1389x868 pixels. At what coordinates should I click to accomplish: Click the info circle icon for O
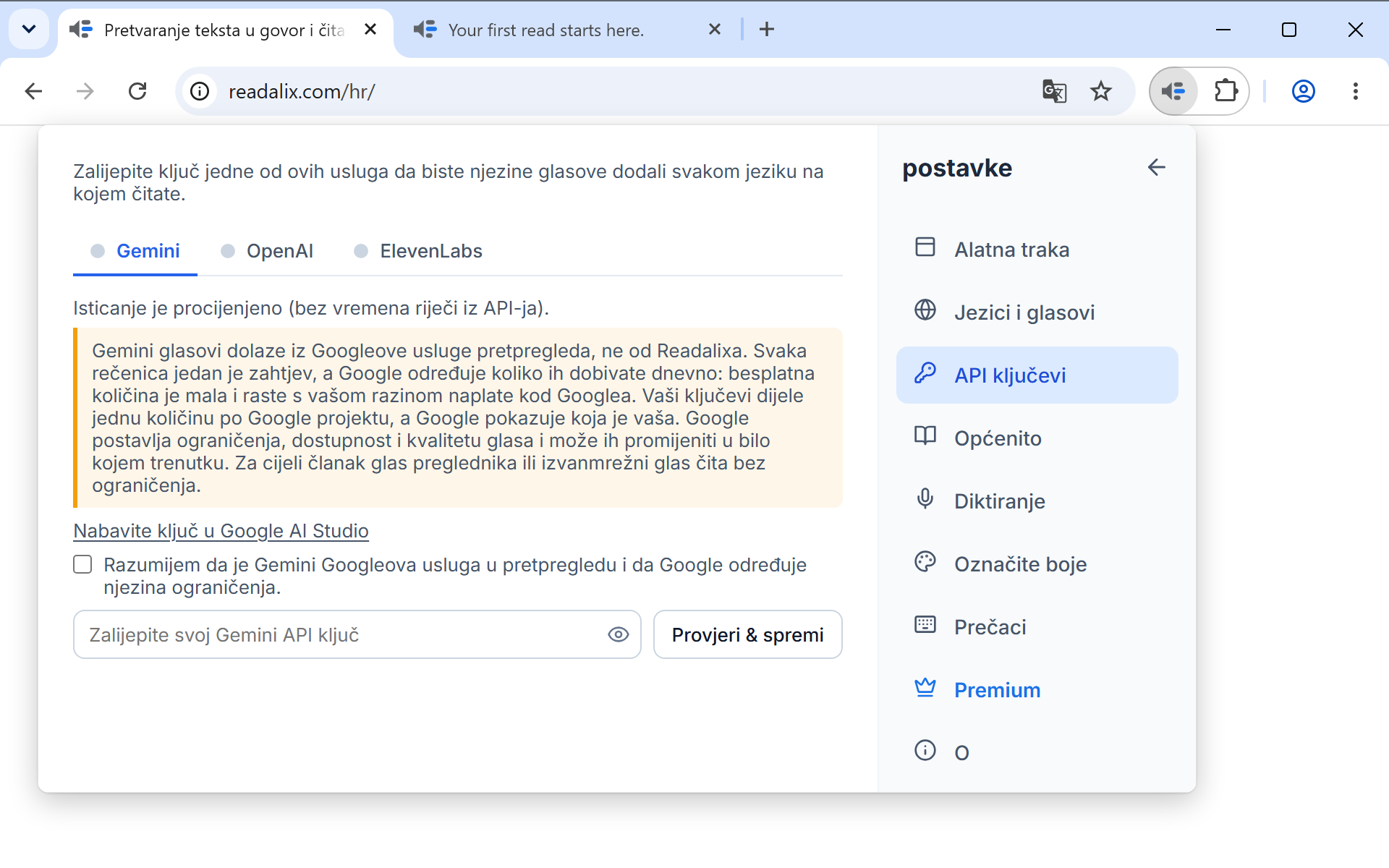[925, 751]
